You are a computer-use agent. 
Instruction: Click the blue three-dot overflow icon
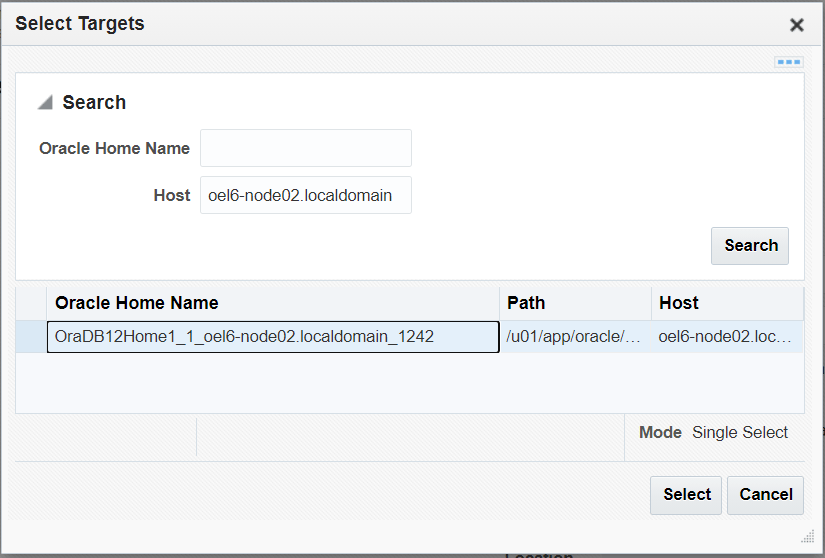click(789, 62)
